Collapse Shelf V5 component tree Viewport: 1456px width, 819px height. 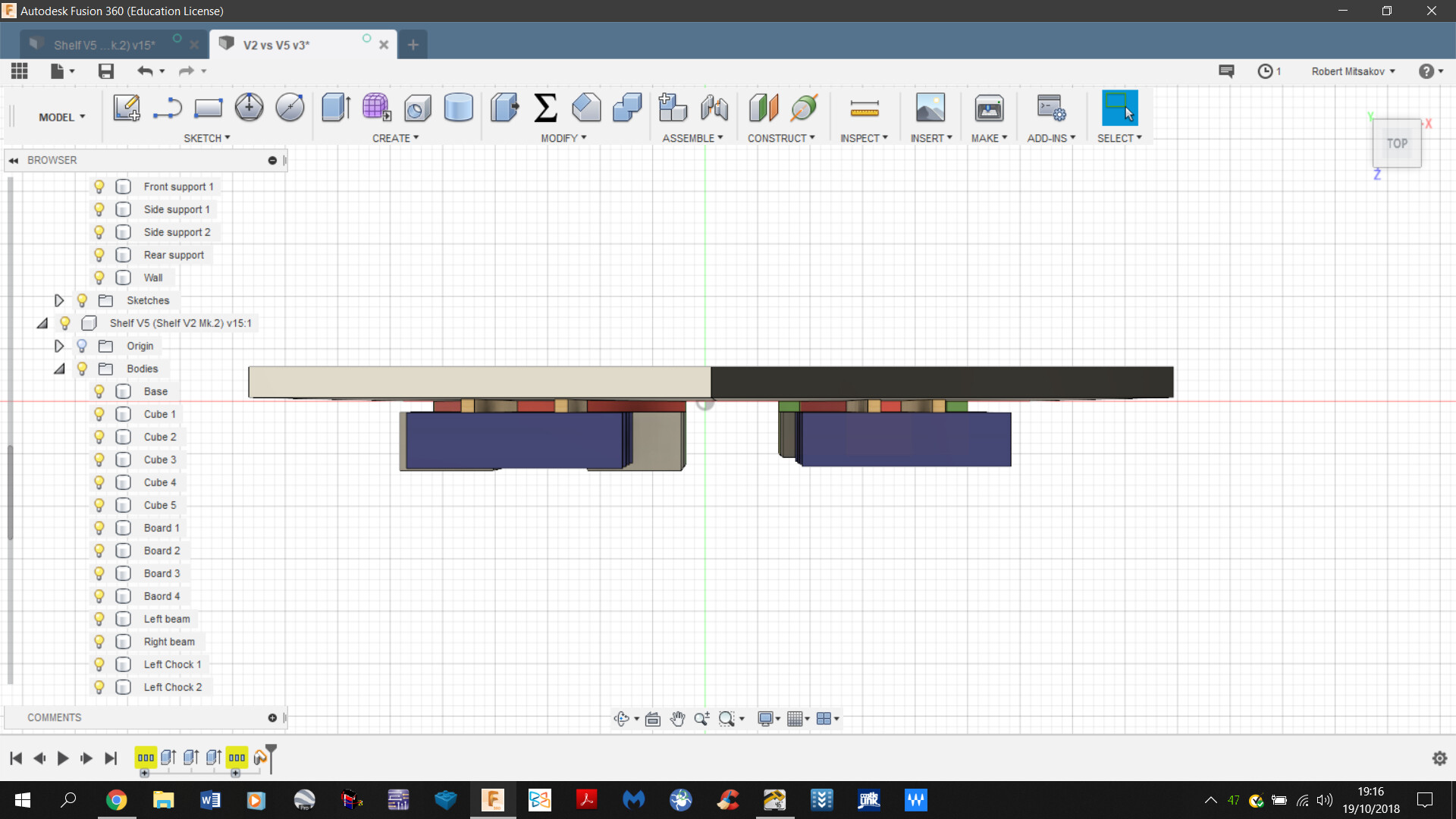point(42,323)
